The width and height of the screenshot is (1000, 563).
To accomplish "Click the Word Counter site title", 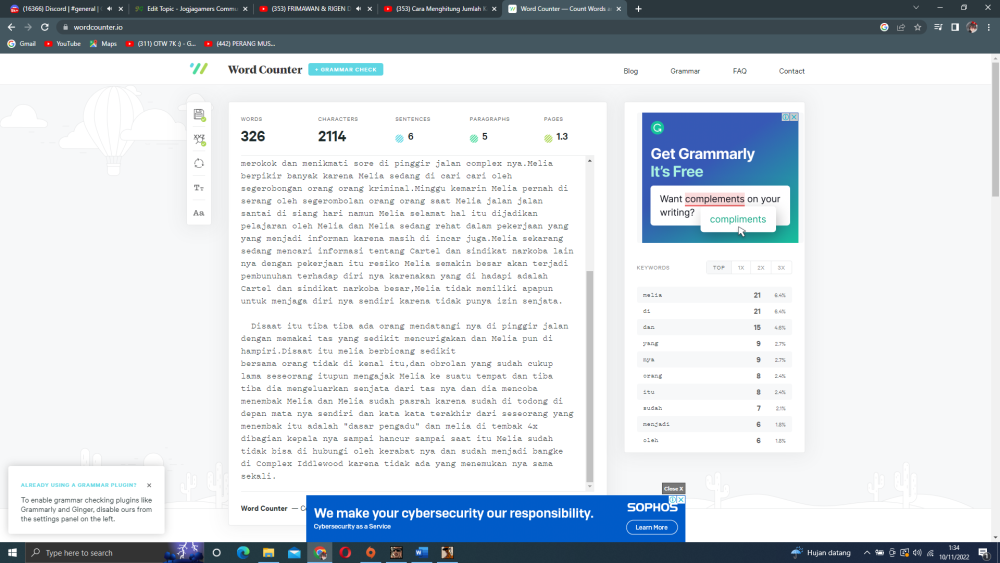I will 265,69.
